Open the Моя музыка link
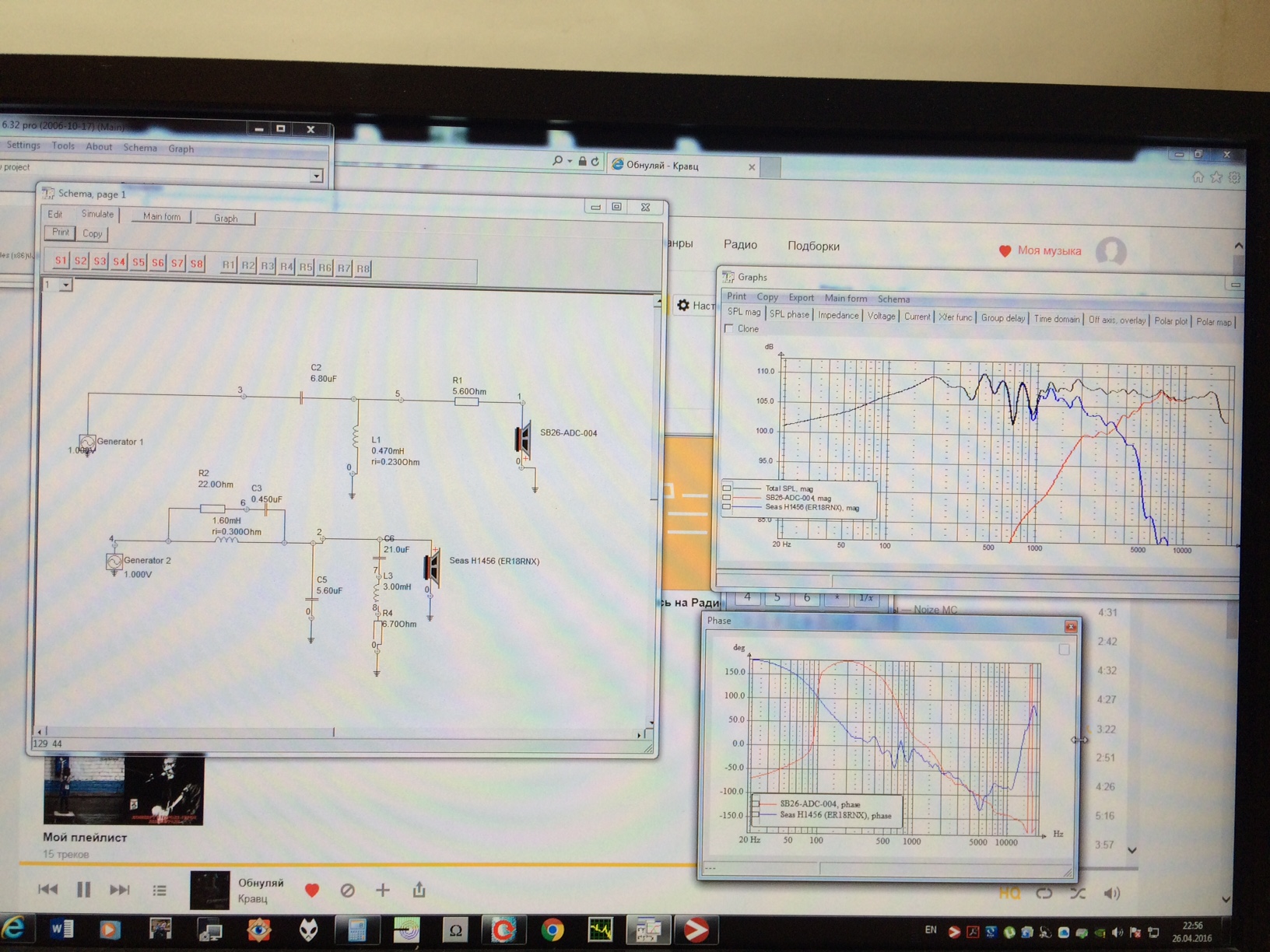The height and width of the screenshot is (952, 1270). pos(1040,250)
